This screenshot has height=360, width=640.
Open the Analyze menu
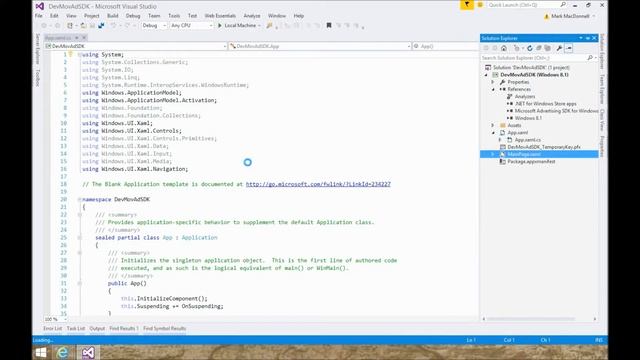(x=252, y=16)
